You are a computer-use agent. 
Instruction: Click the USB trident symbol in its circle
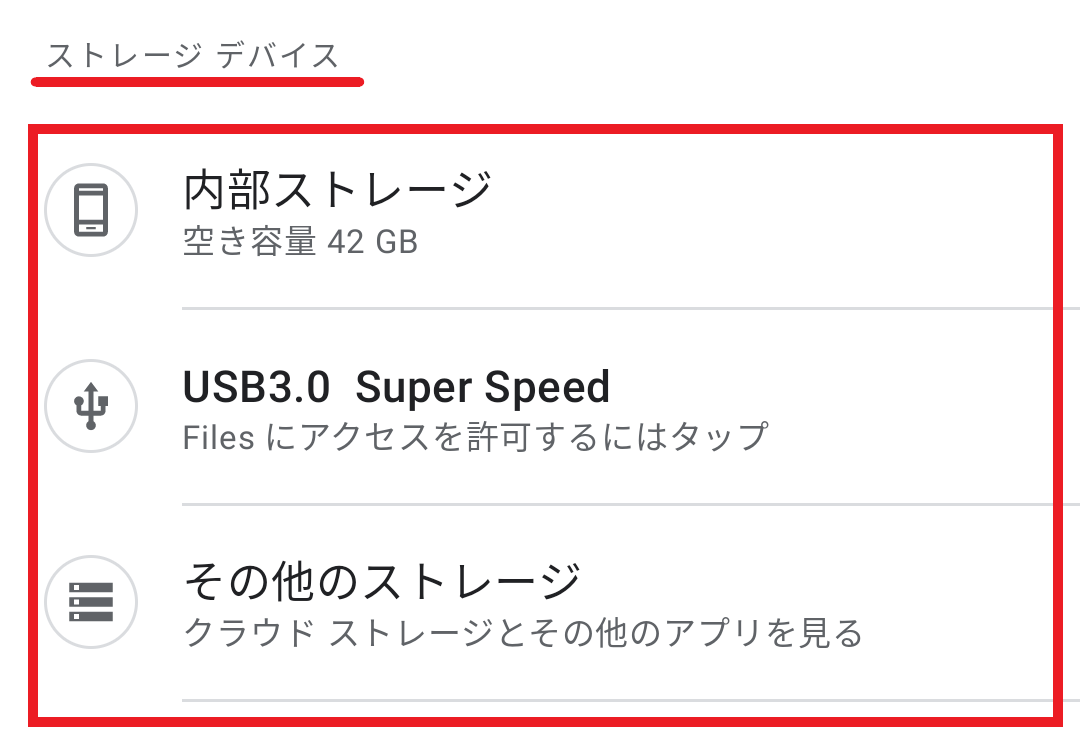click(91, 406)
